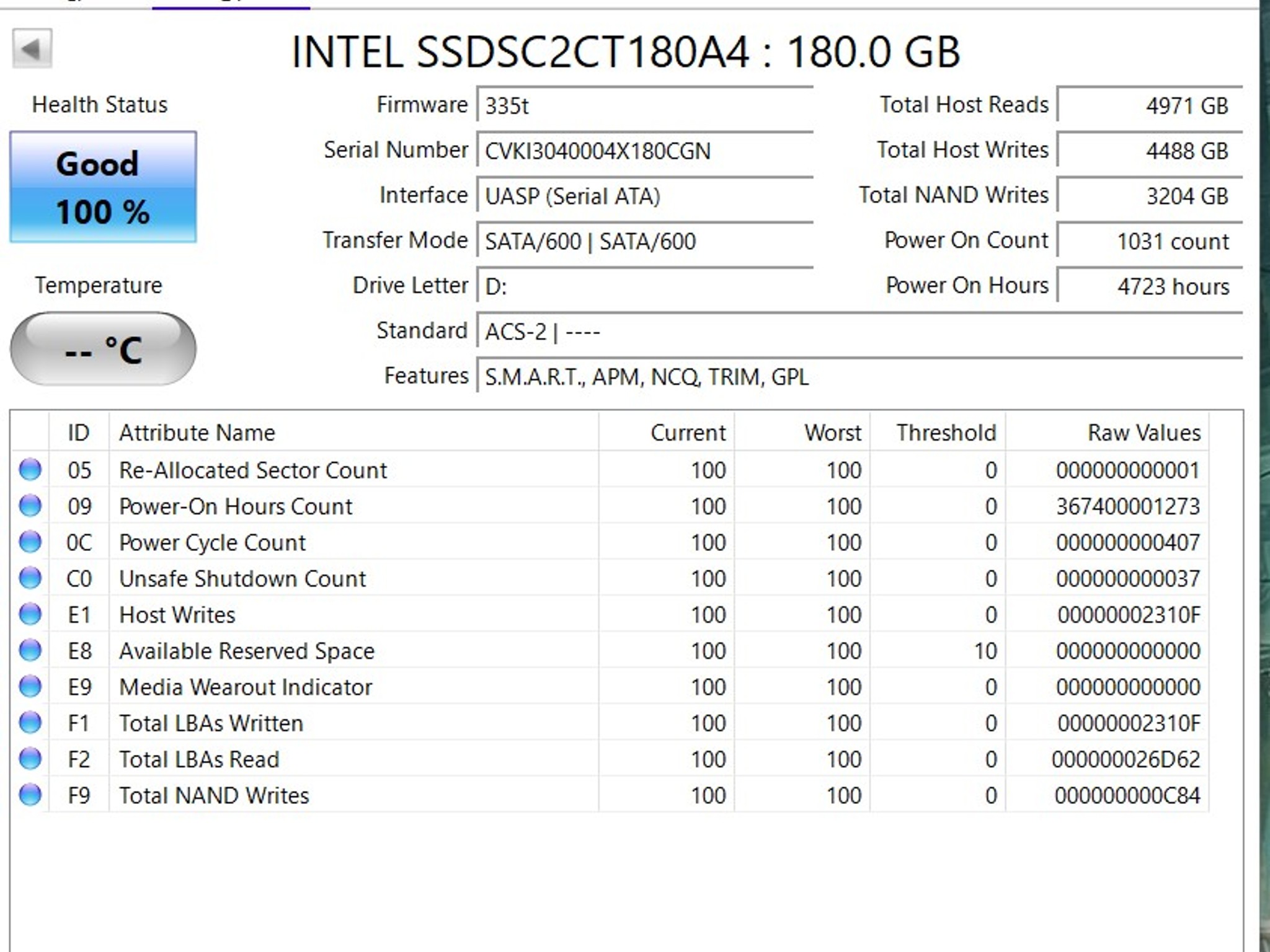Viewport: 1270px width, 952px height.
Task: Click status icon for Unsafe Shutdown Count
Action: 30,578
